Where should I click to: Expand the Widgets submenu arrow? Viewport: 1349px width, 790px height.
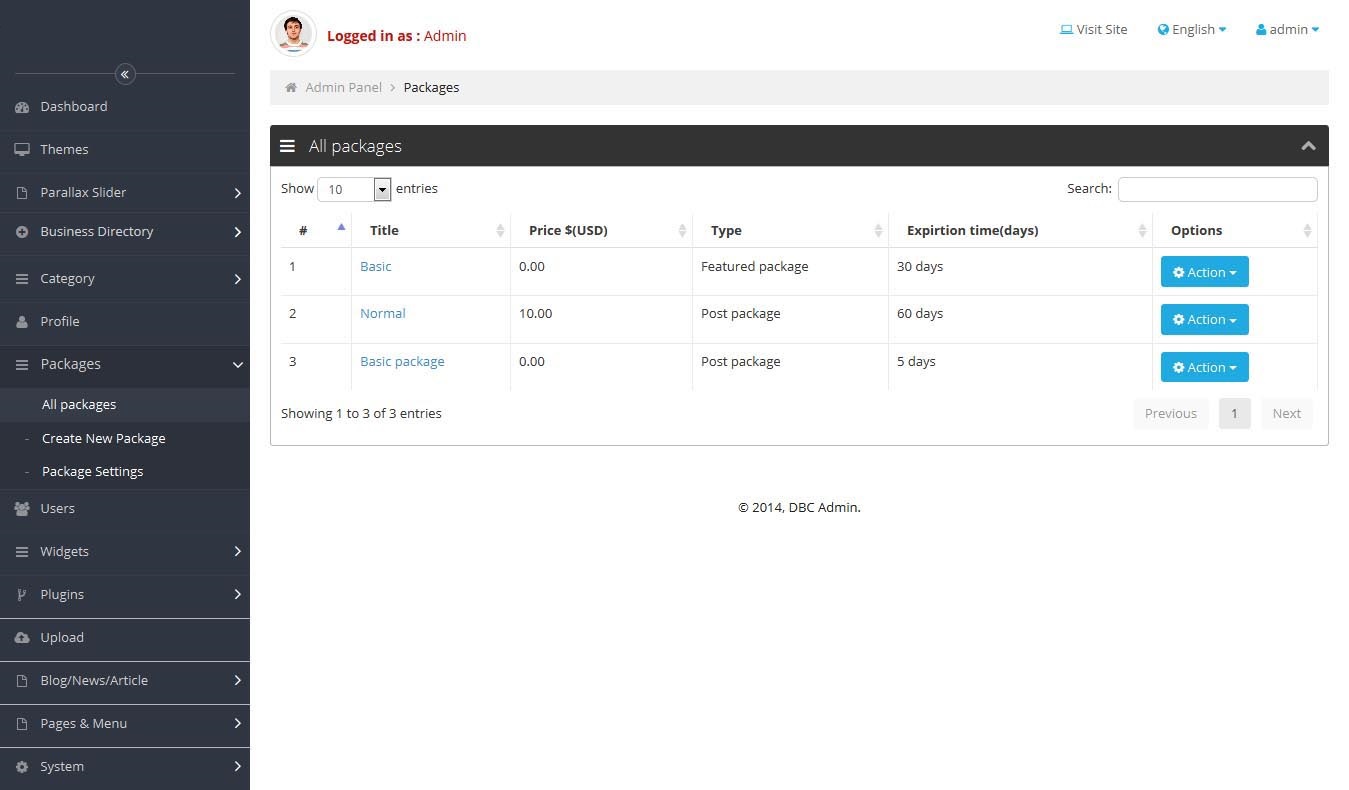point(238,552)
